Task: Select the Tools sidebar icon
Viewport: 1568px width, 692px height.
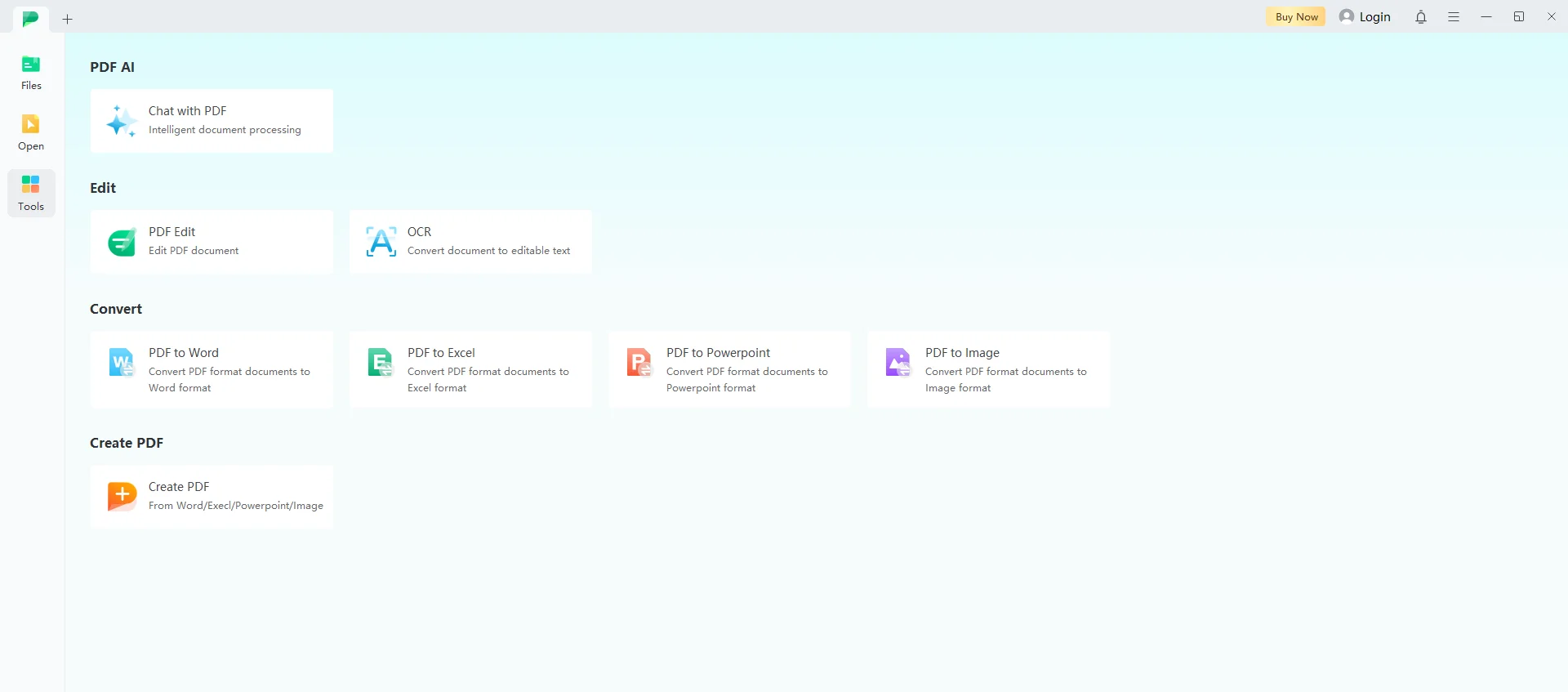Action: tap(31, 185)
